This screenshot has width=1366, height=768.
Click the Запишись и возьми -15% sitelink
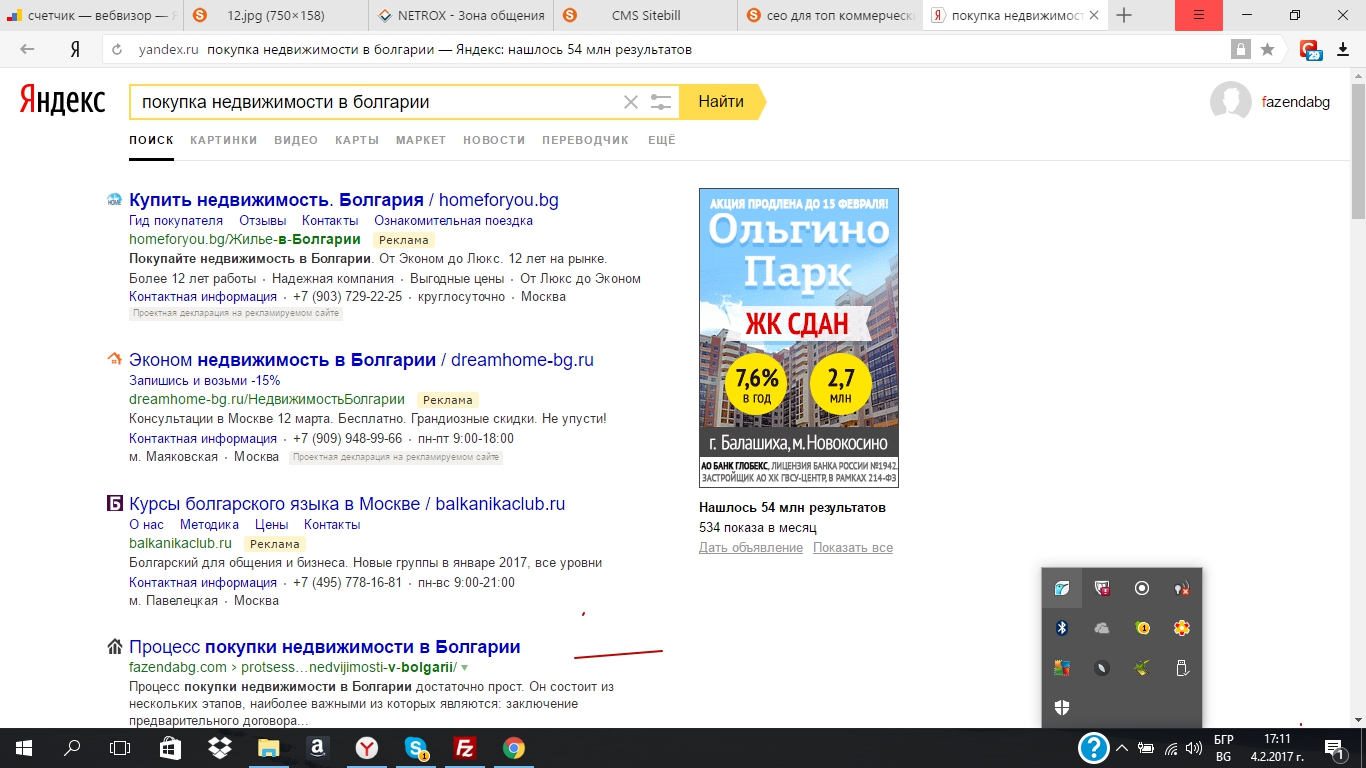tap(205, 381)
